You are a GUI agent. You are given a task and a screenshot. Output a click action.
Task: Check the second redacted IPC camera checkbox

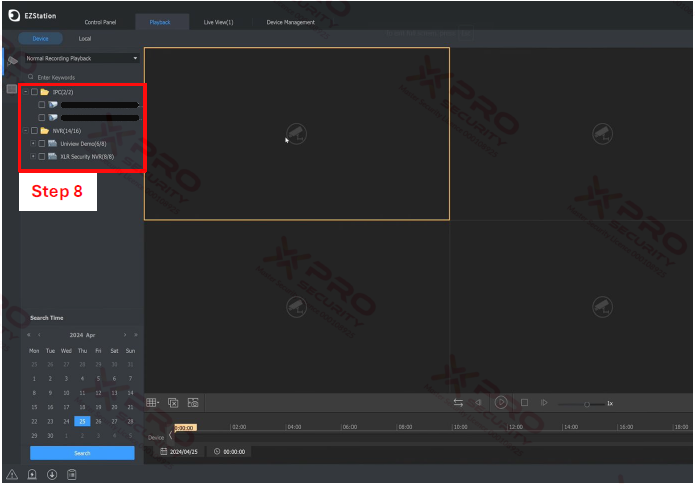[42, 117]
